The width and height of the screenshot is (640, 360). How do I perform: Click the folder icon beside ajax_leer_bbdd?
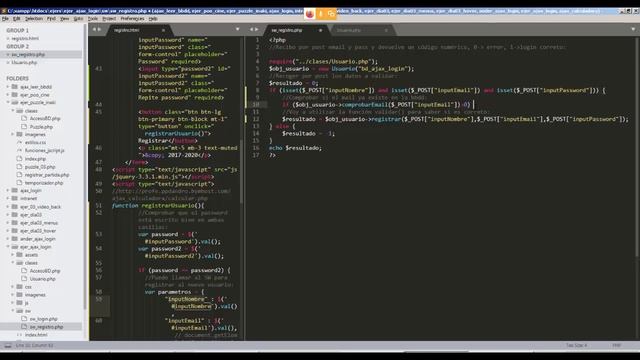pos(15,87)
